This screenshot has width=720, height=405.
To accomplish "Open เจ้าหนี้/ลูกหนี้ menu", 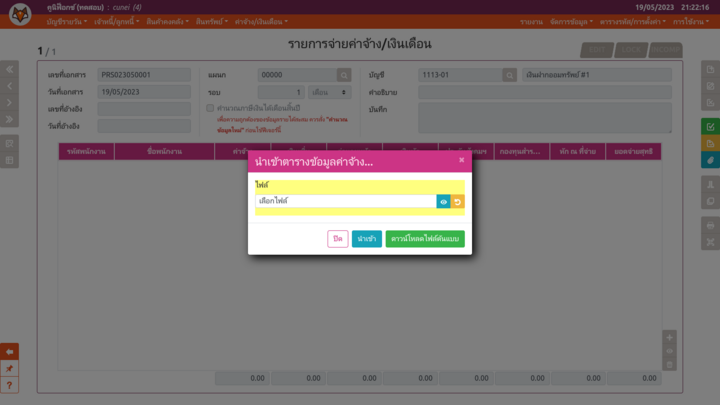I will (x=117, y=22).
